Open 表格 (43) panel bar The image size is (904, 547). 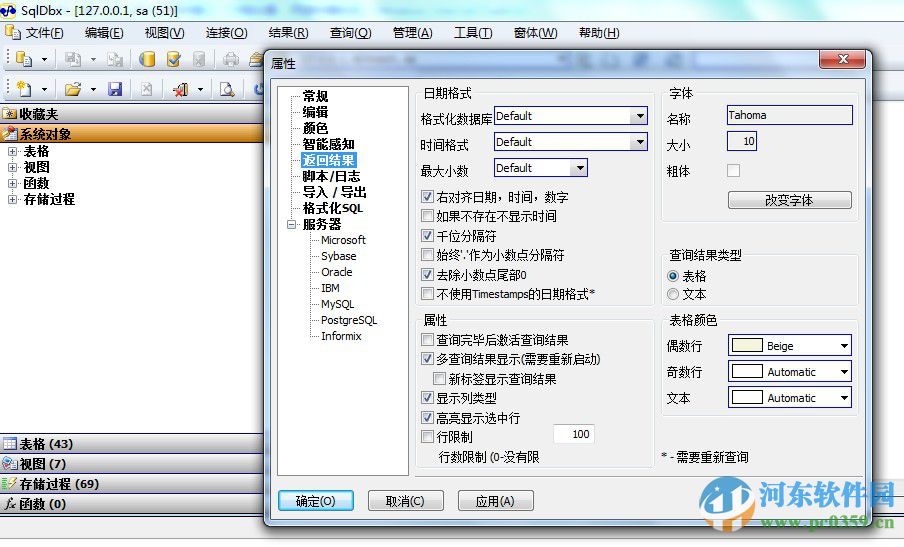[x=131, y=444]
